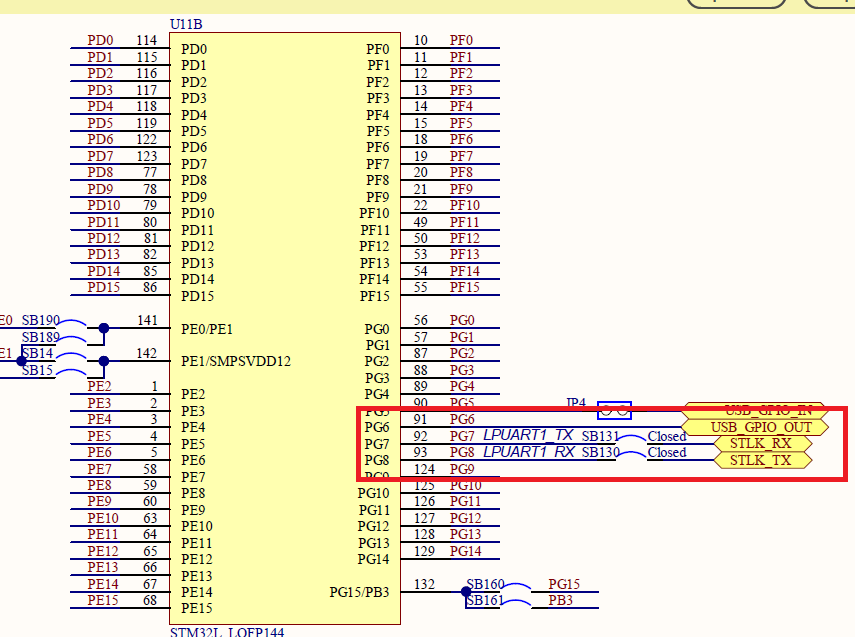Click pin number 129 for PG14
Screen dimensions: 855x637
tap(424, 551)
